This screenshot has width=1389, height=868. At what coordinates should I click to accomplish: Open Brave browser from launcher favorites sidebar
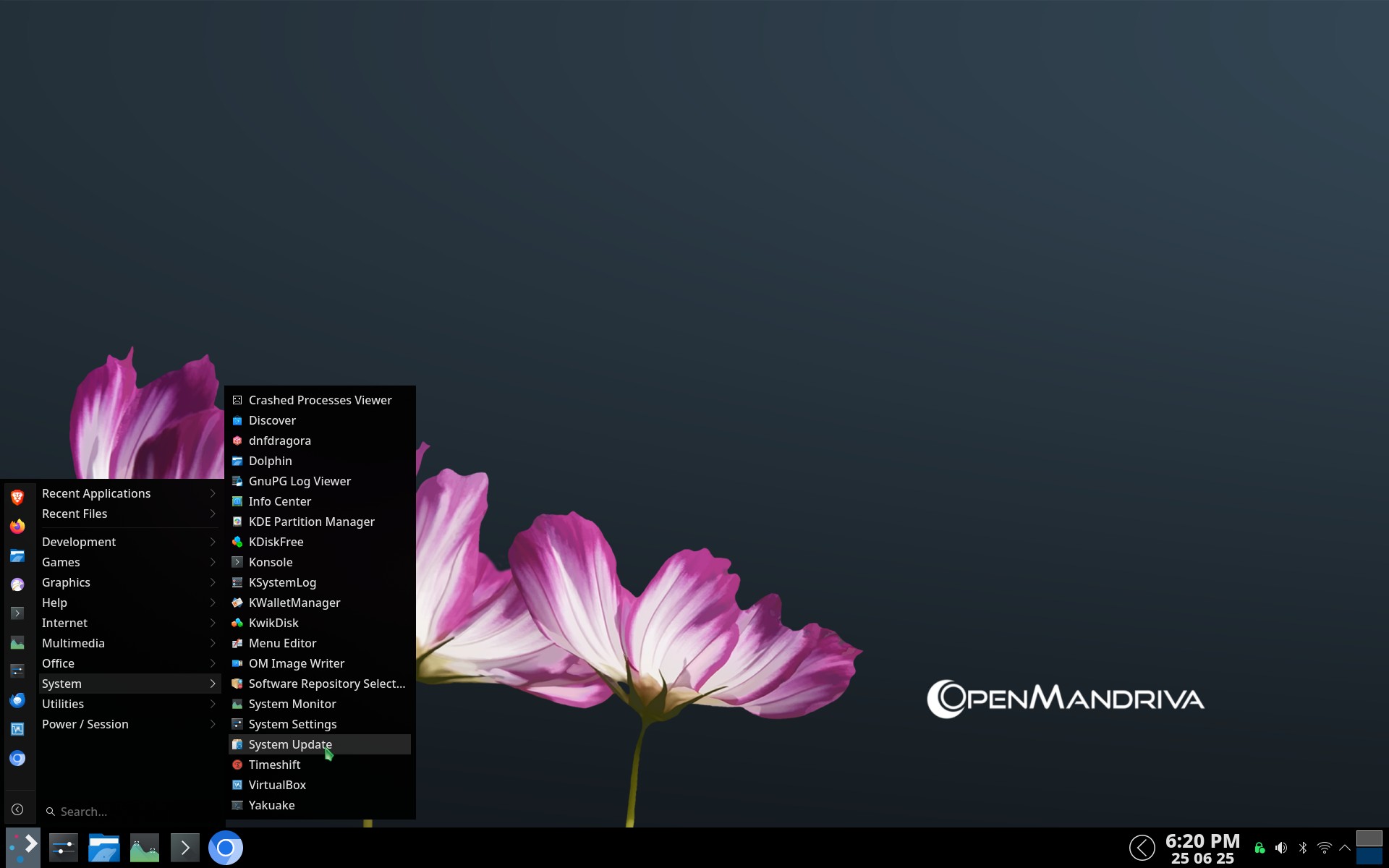17,498
